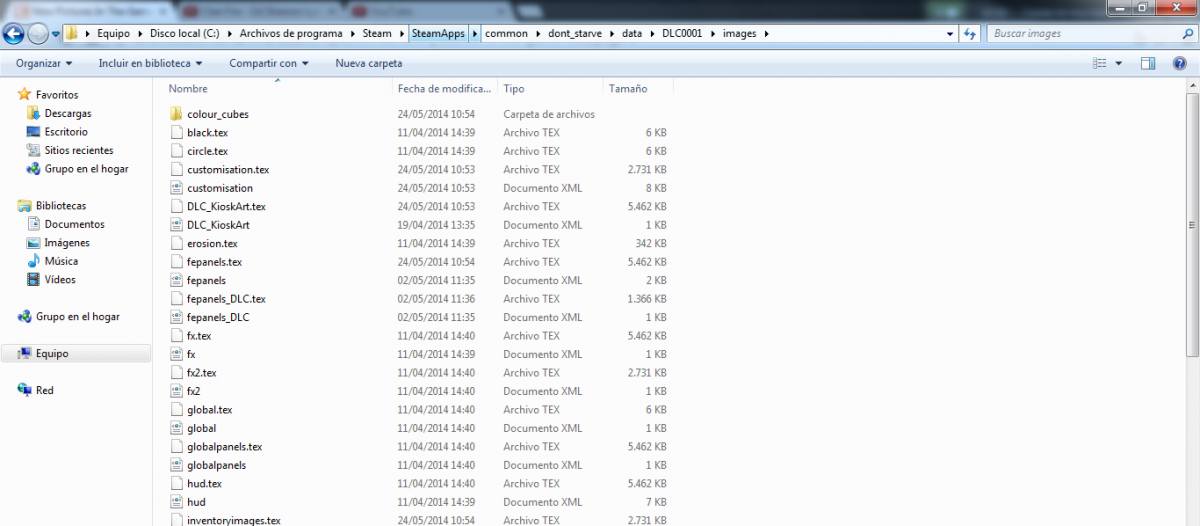Select the globalpanels.tex file name
Viewport: 1200px width, 526px height.
pyautogui.click(x=225, y=447)
